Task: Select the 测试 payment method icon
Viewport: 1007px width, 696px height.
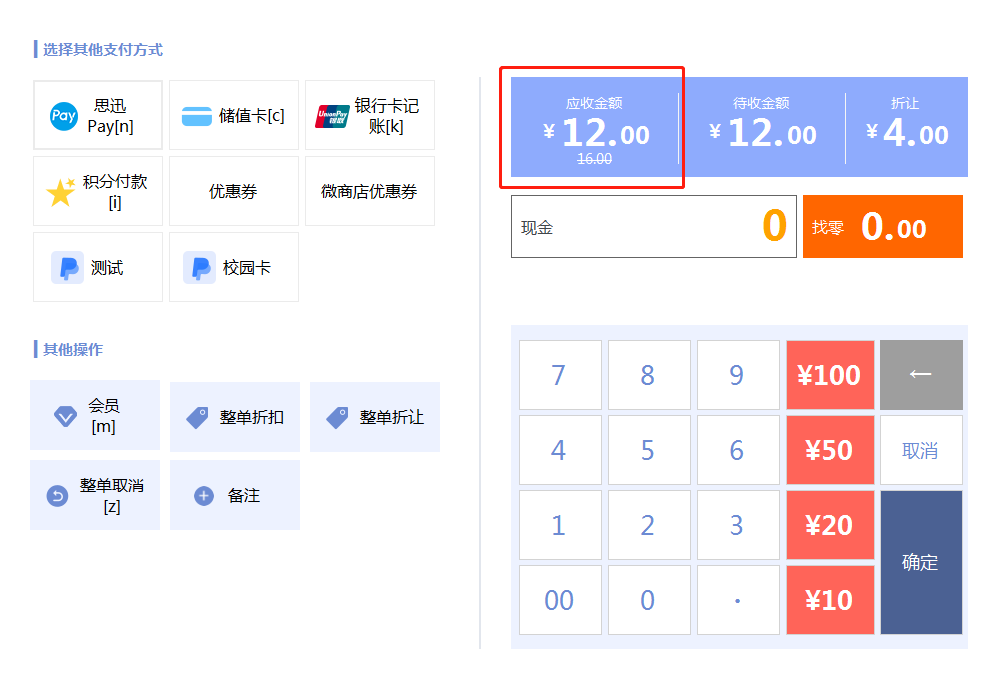Action: click(67, 267)
